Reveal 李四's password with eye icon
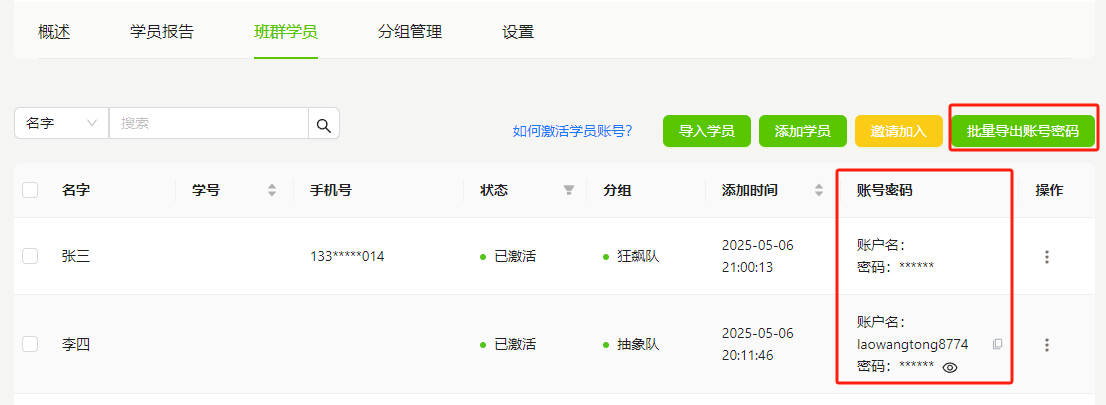Image resolution: width=1106 pixels, height=405 pixels. pos(950,367)
